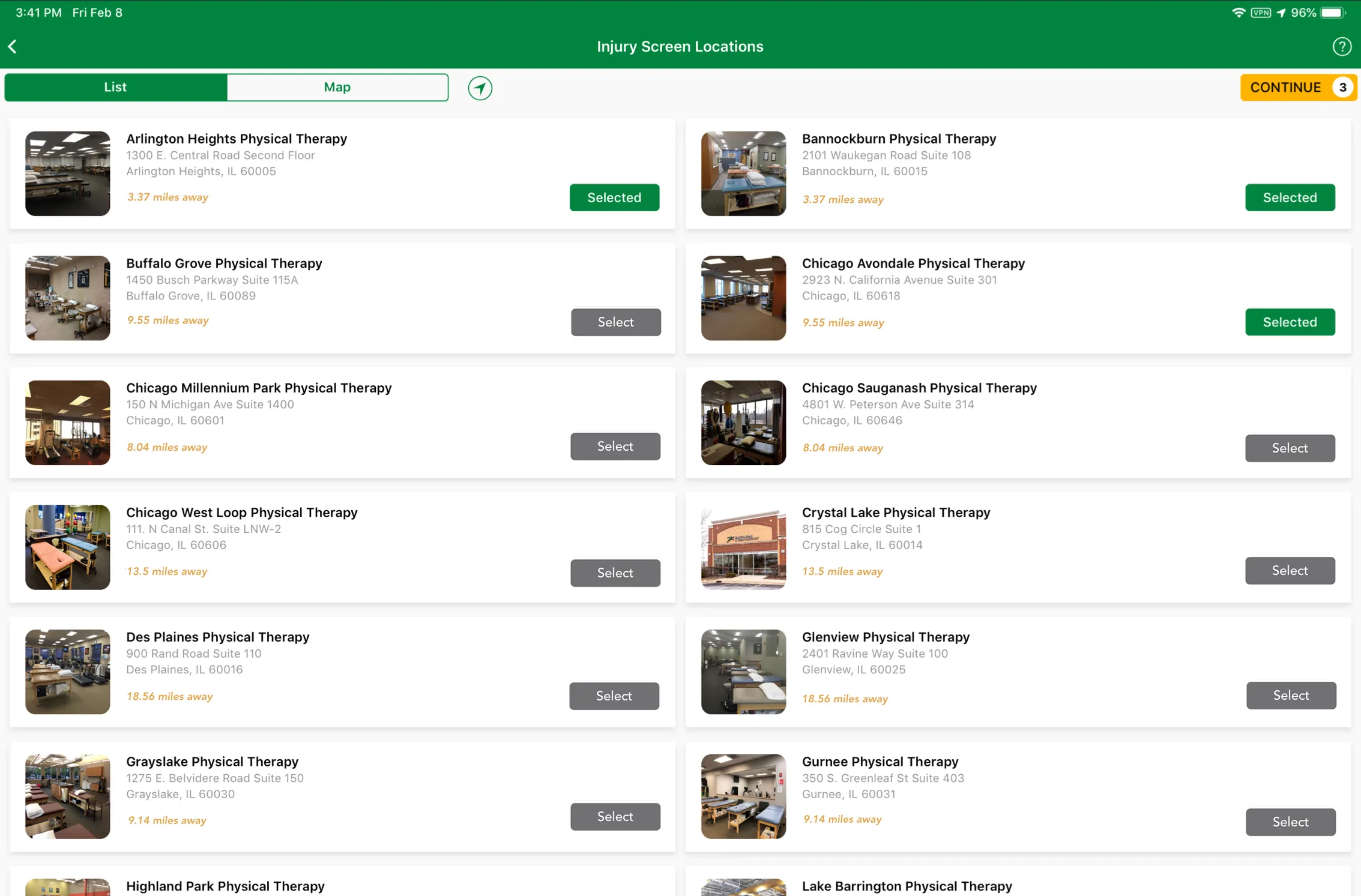Select Arlington Heights Physical Therapy image thumbnail

(x=68, y=173)
